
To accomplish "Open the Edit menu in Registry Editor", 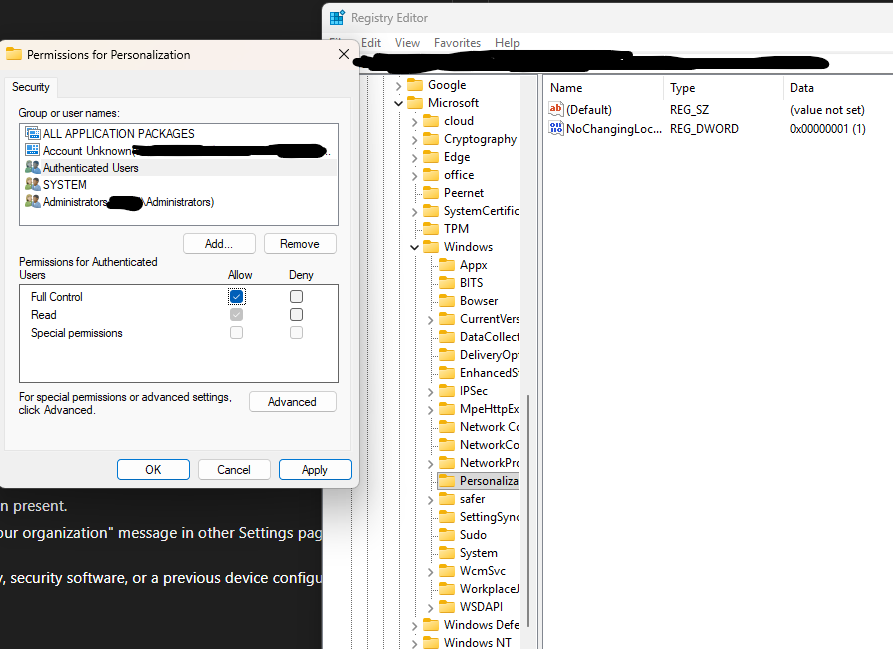I will coord(371,43).
